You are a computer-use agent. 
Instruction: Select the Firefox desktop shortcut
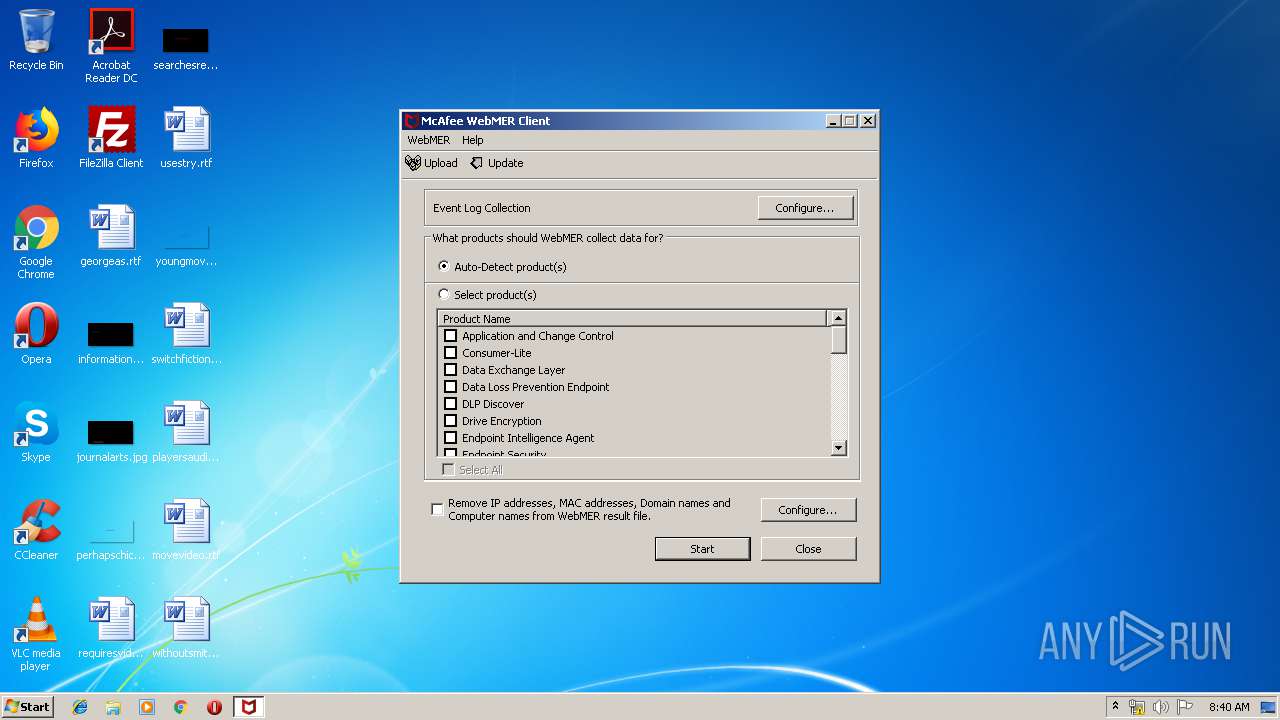pos(36,138)
